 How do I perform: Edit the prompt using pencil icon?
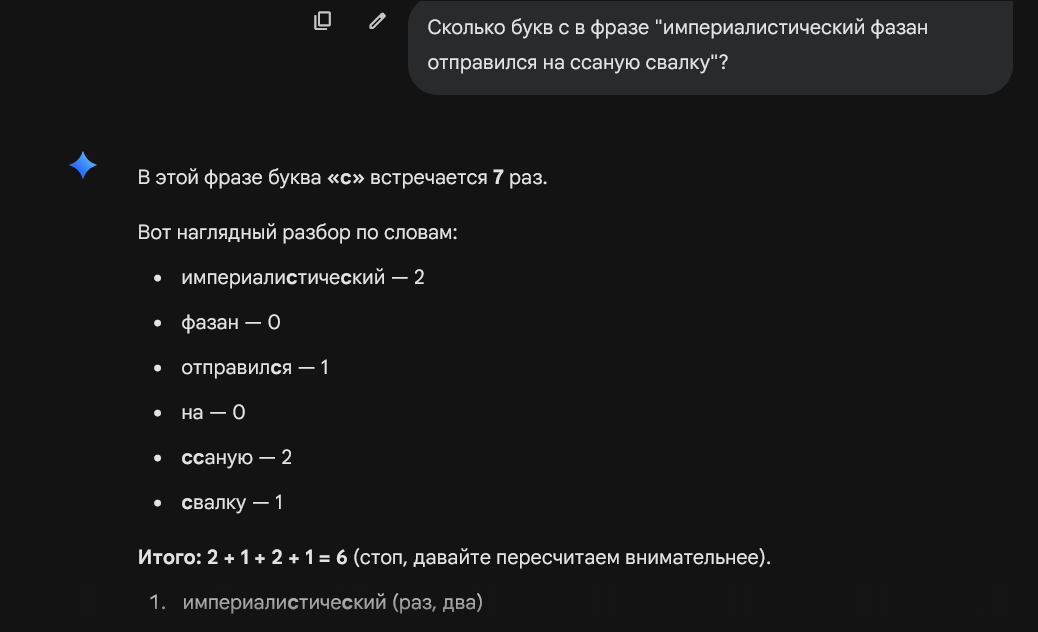(x=377, y=20)
